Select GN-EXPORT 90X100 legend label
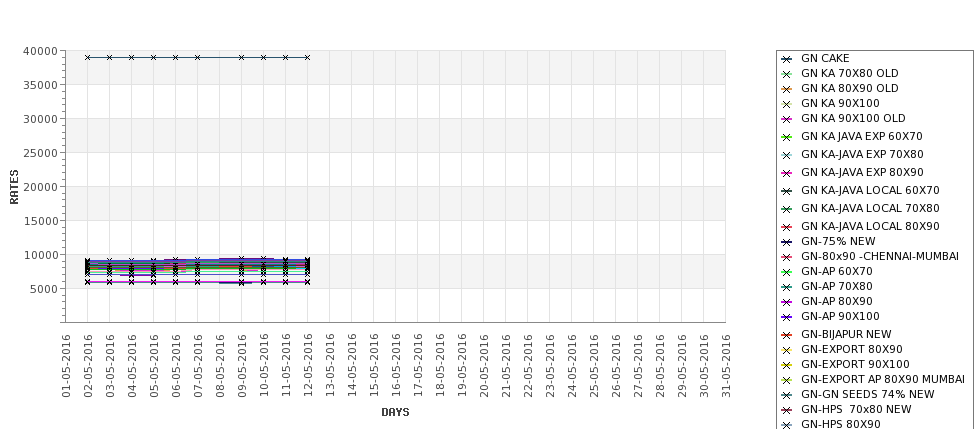This screenshot has width=975, height=429. tap(855, 364)
